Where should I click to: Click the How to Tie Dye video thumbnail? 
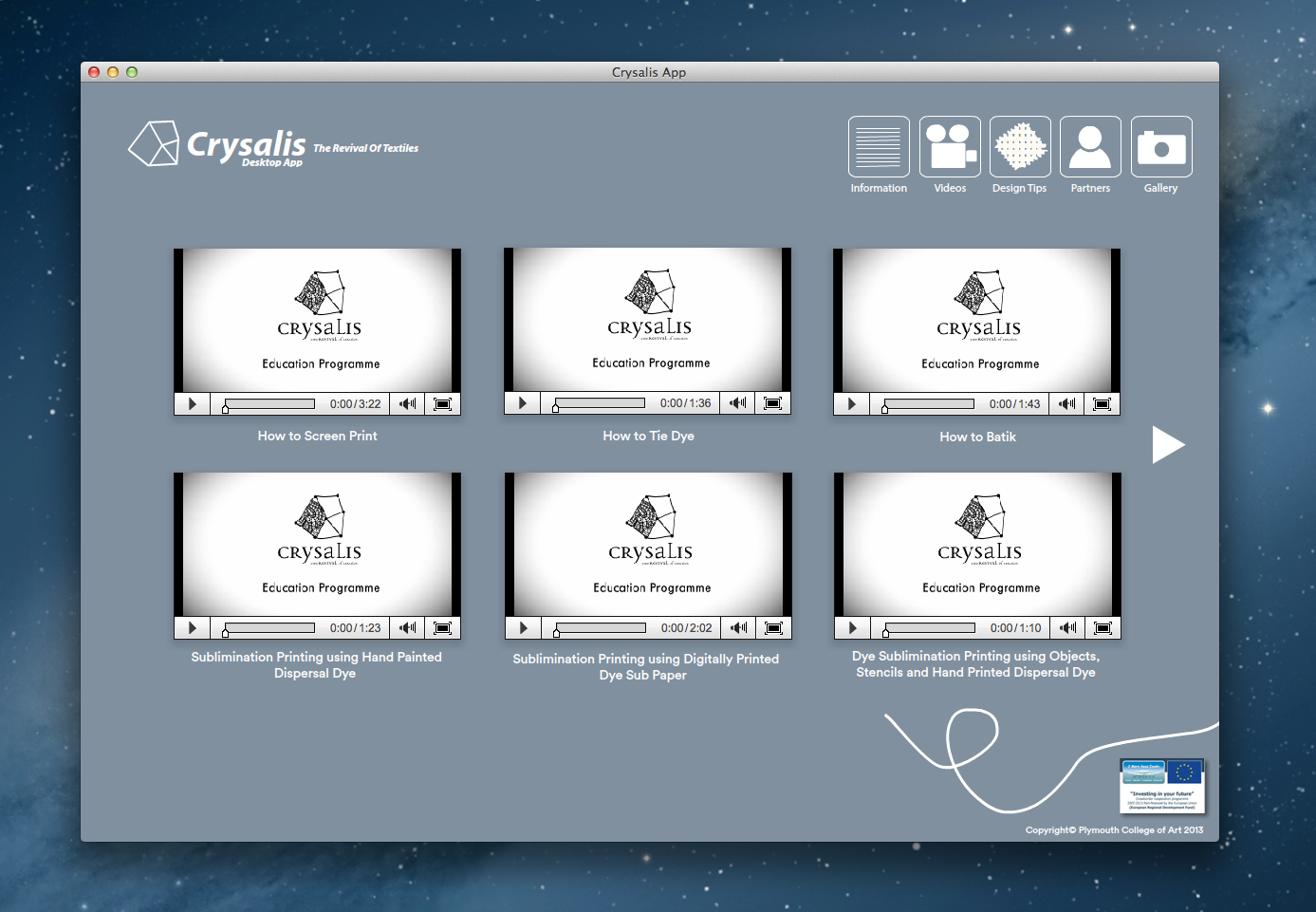point(647,320)
